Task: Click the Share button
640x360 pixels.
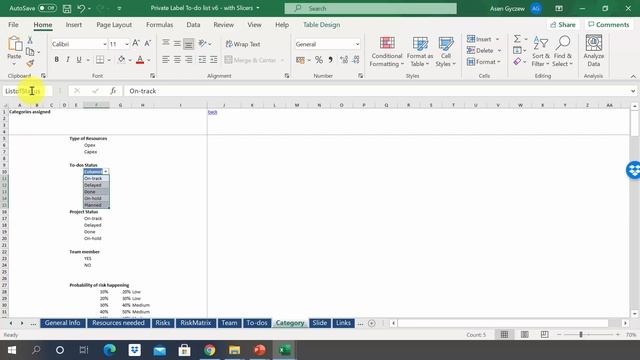Action: tap(562, 24)
